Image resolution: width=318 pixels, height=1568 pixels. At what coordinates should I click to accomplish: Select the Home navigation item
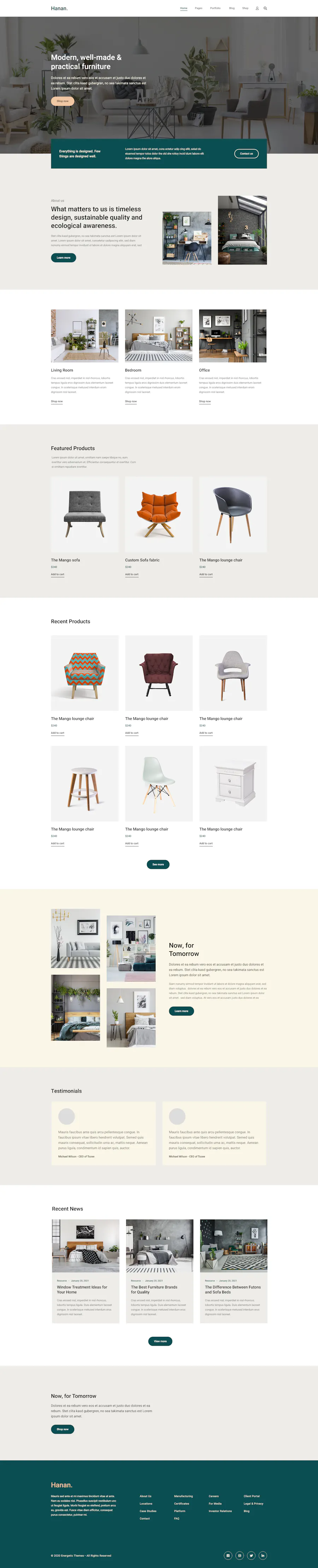point(184,8)
